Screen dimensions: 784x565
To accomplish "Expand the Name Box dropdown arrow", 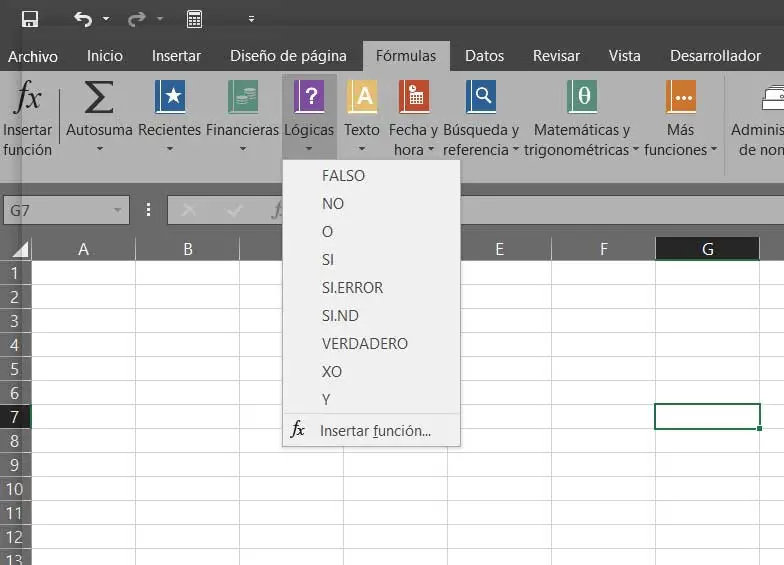I will pos(119,210).
